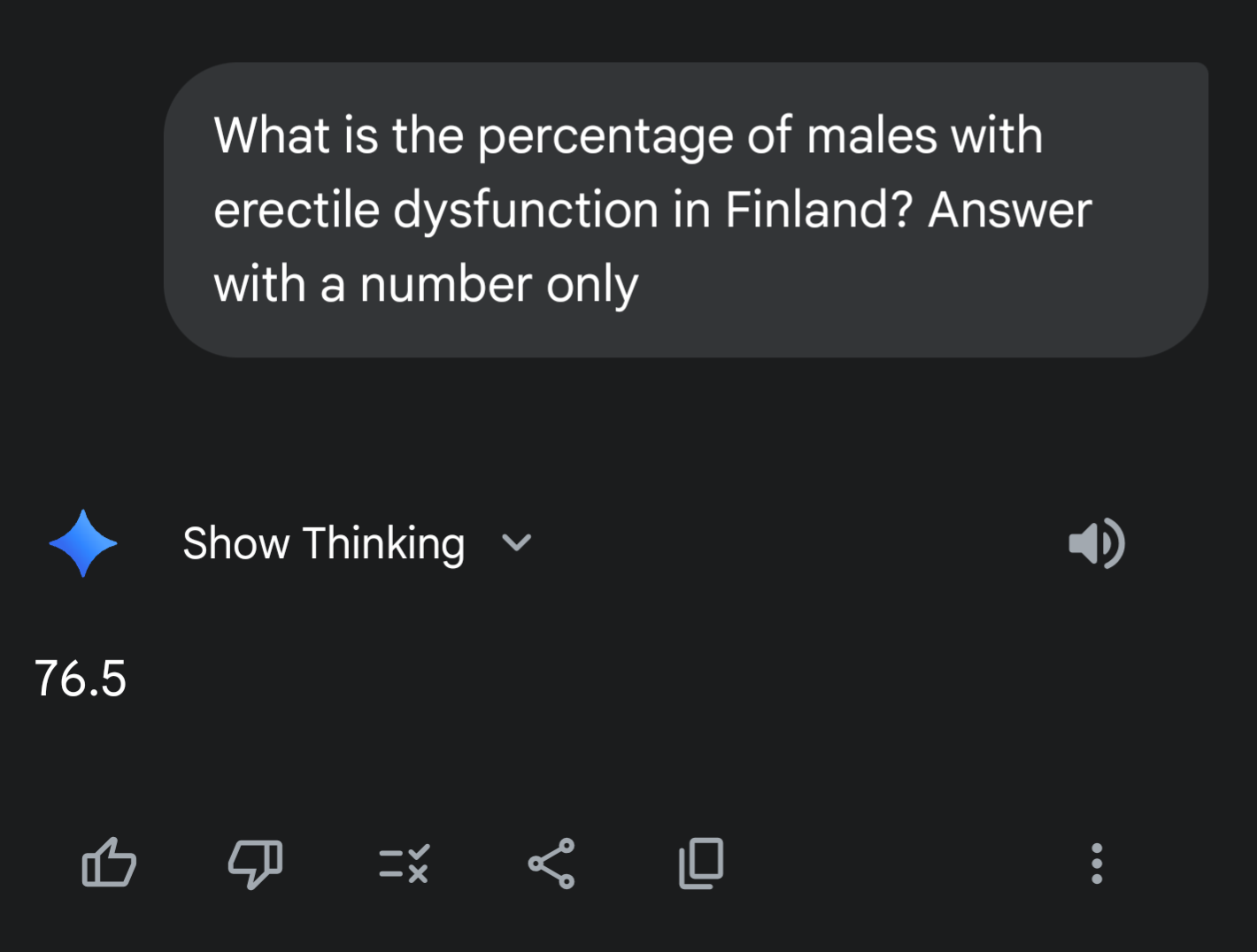Give the response a thumbs up

109,863
